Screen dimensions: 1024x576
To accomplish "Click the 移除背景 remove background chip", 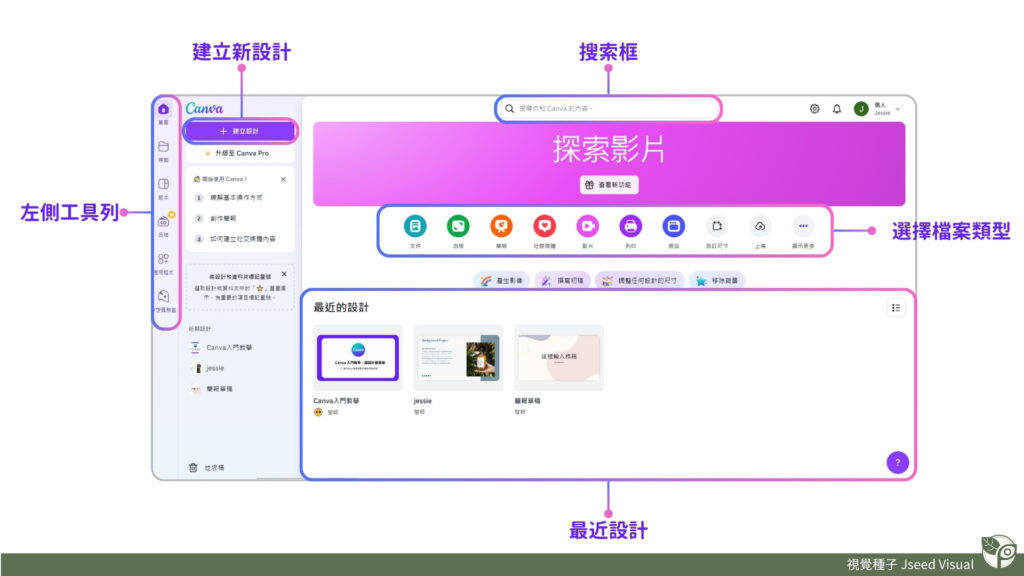I will tap(717, 281).
